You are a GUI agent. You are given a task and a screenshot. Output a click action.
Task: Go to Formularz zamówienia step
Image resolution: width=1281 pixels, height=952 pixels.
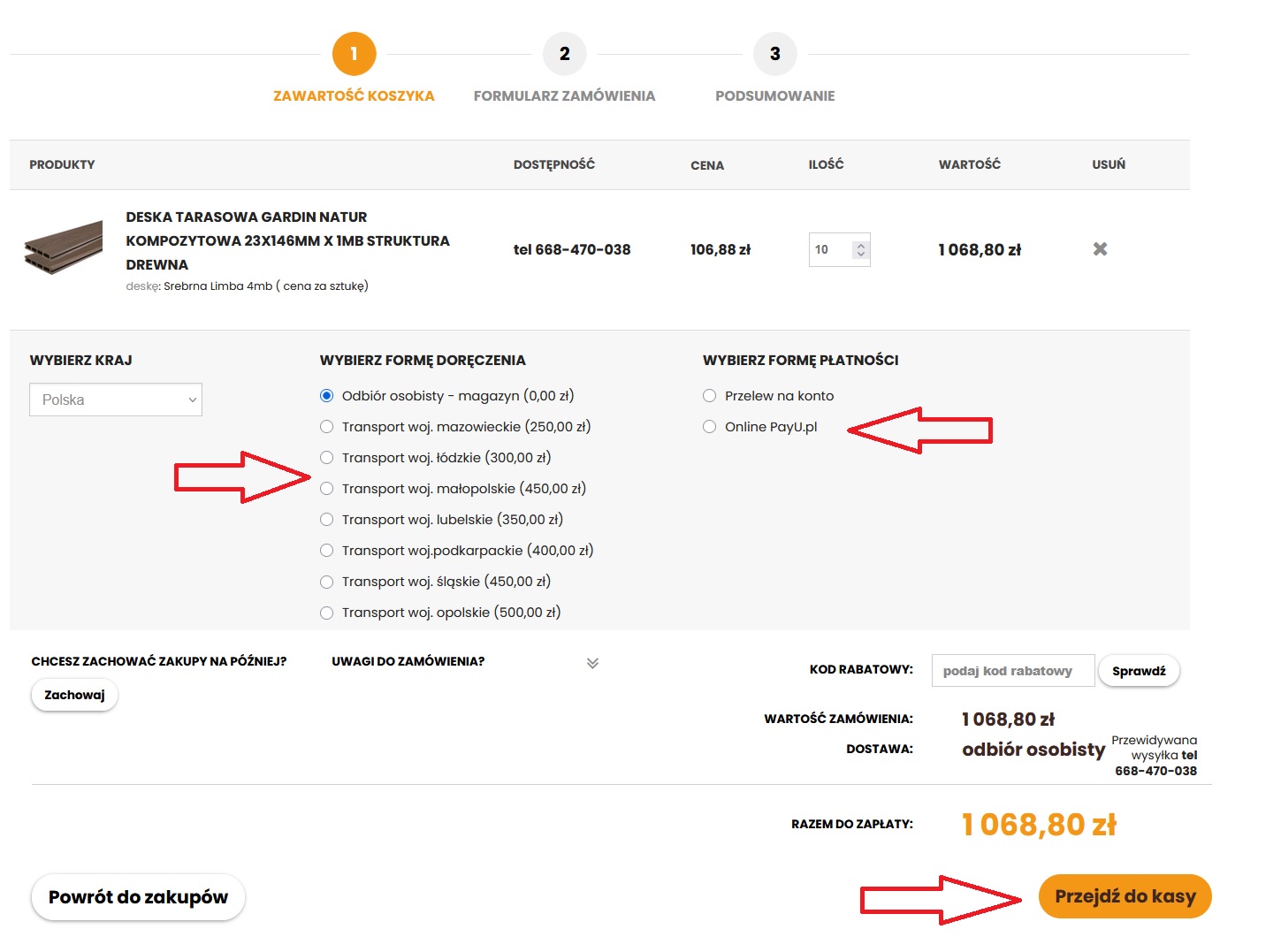tap(564, 95)
